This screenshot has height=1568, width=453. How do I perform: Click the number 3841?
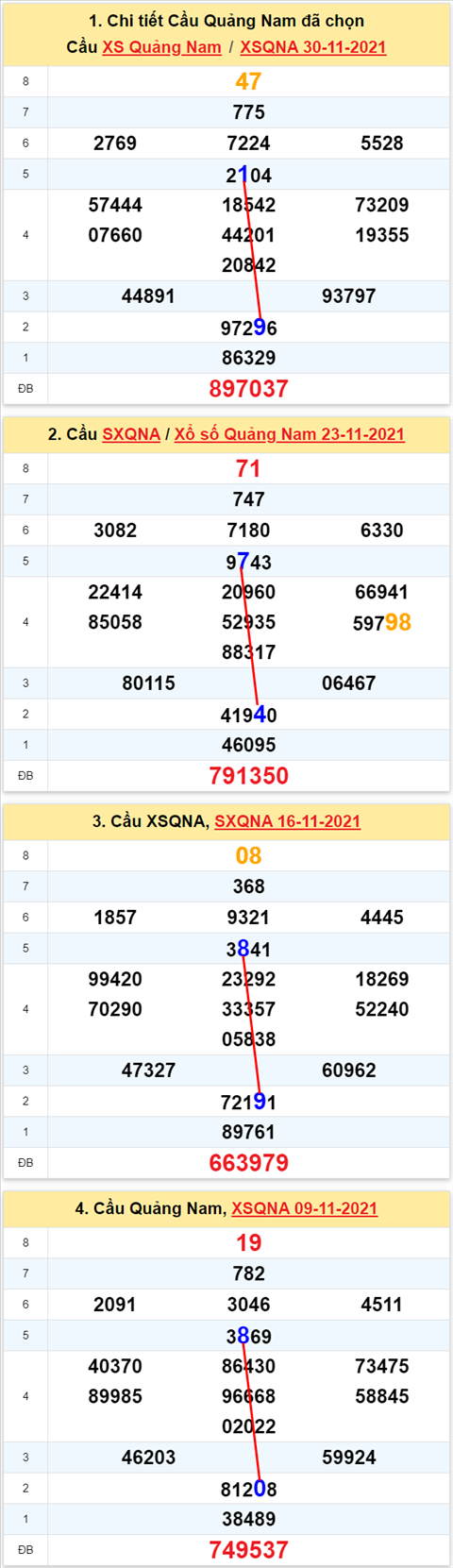(x=248, y=949)
